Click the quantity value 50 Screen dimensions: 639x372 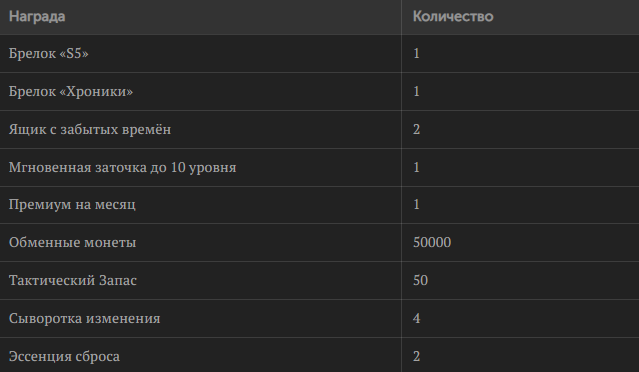point(421,280)
